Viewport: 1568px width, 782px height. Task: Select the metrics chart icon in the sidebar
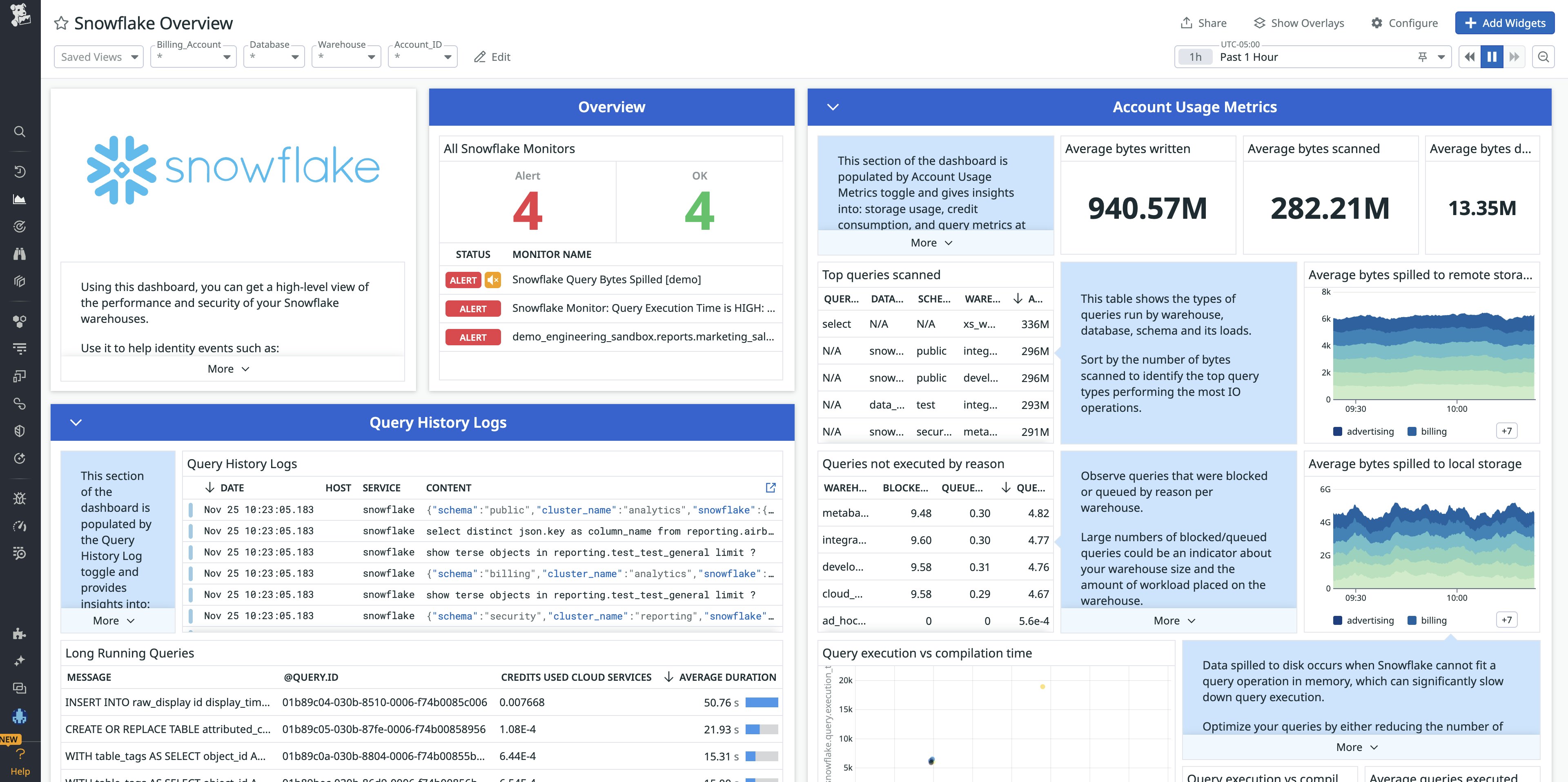20,198
